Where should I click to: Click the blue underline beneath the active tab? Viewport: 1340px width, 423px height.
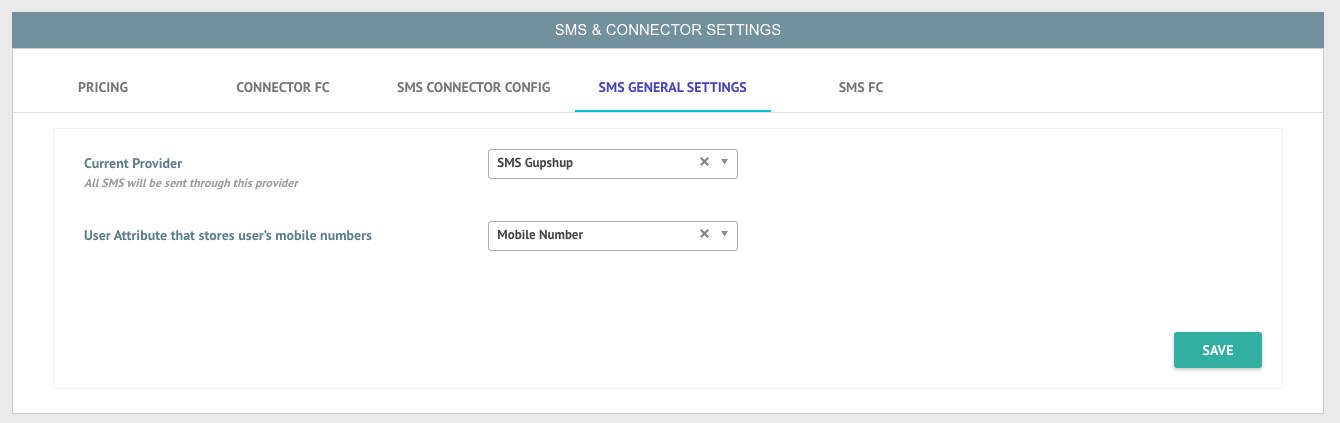(x=673, y=110)
